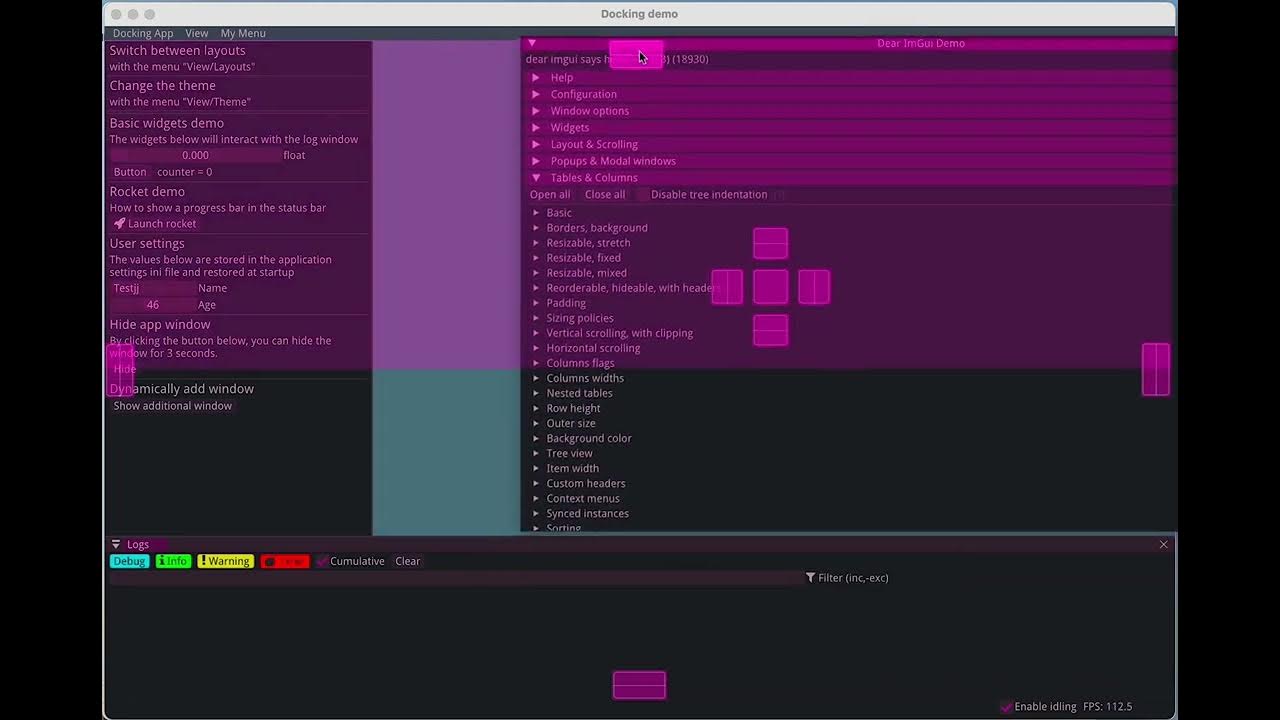This screenshot has width=1280, height=720.
Task: Click the FPS: 112.5 status text
Action: (1107, 706)
